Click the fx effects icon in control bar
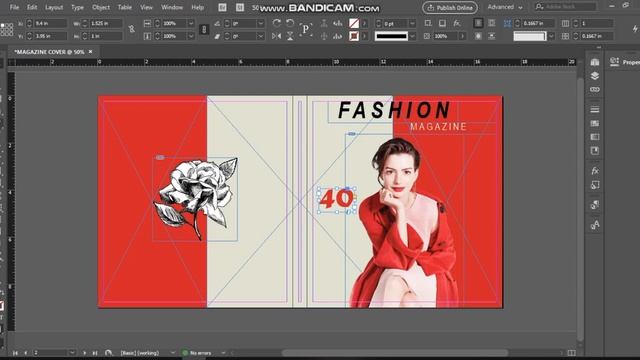 pyautogui.click(x=457, y=24)
